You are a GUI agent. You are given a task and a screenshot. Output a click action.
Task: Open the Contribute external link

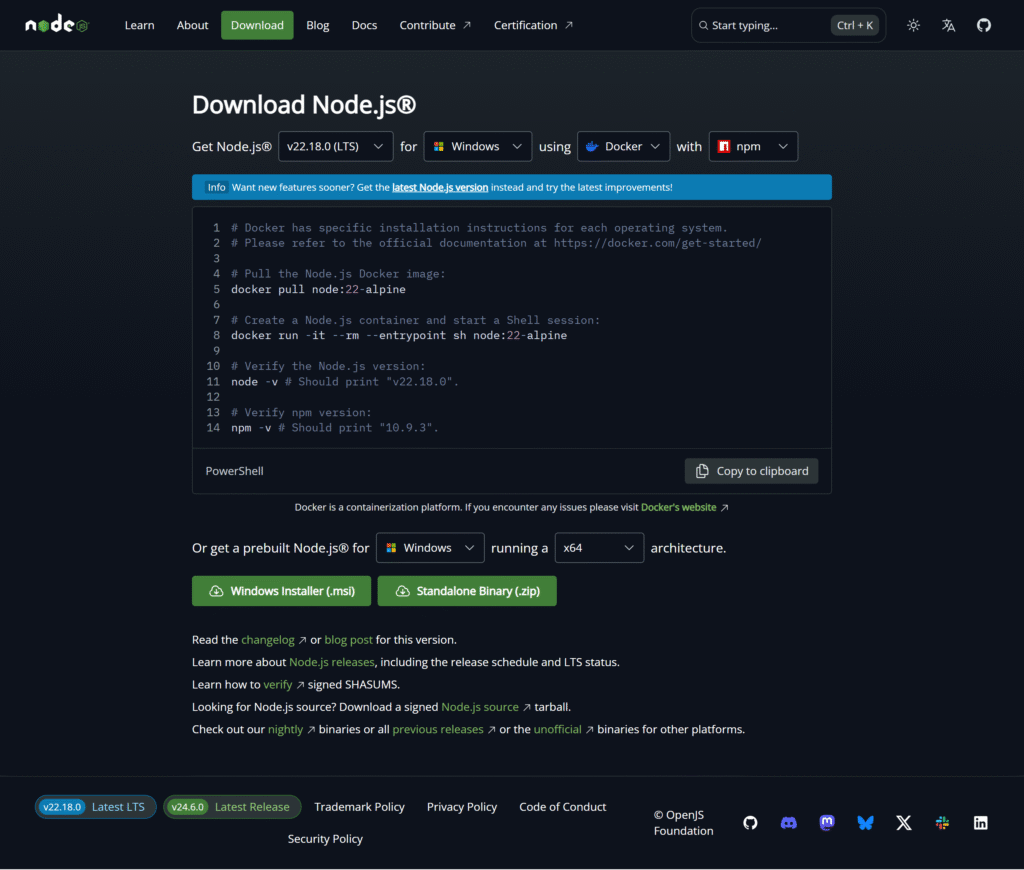pos(435,25)
